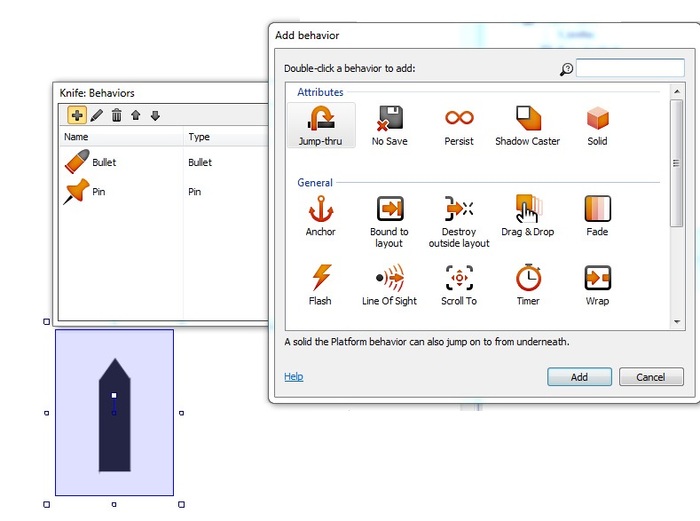Open the Help link
The image size is (700, 521).
pyautogui.click(x=293, y=376)
